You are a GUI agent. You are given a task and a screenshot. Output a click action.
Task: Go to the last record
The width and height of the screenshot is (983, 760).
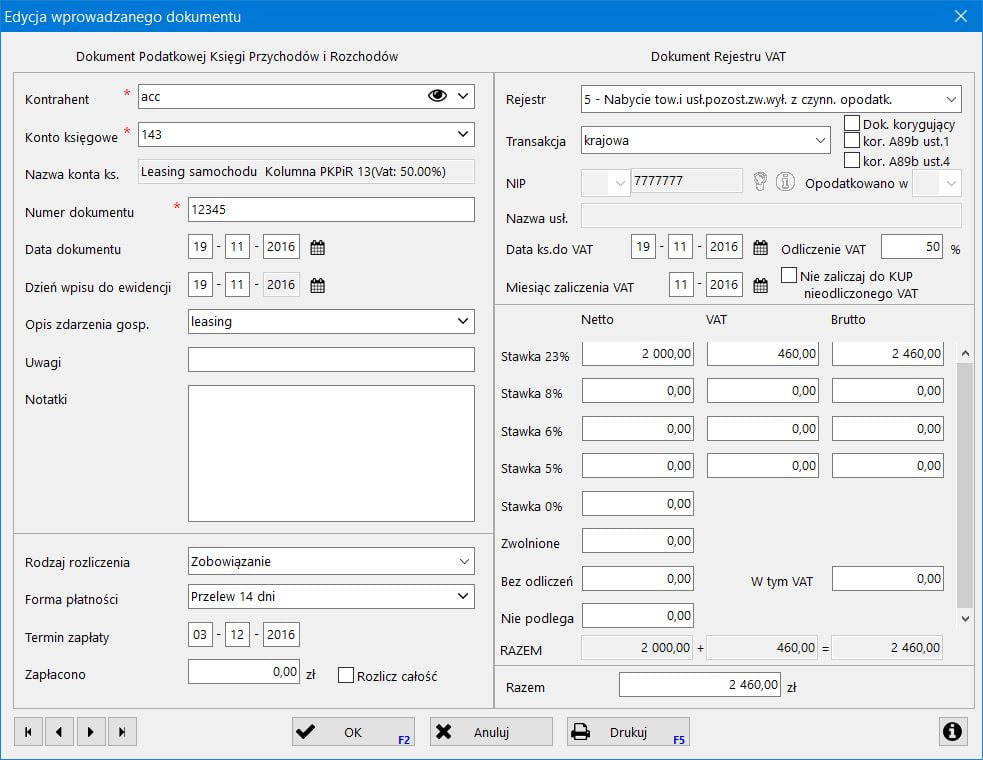coord(122,732)
